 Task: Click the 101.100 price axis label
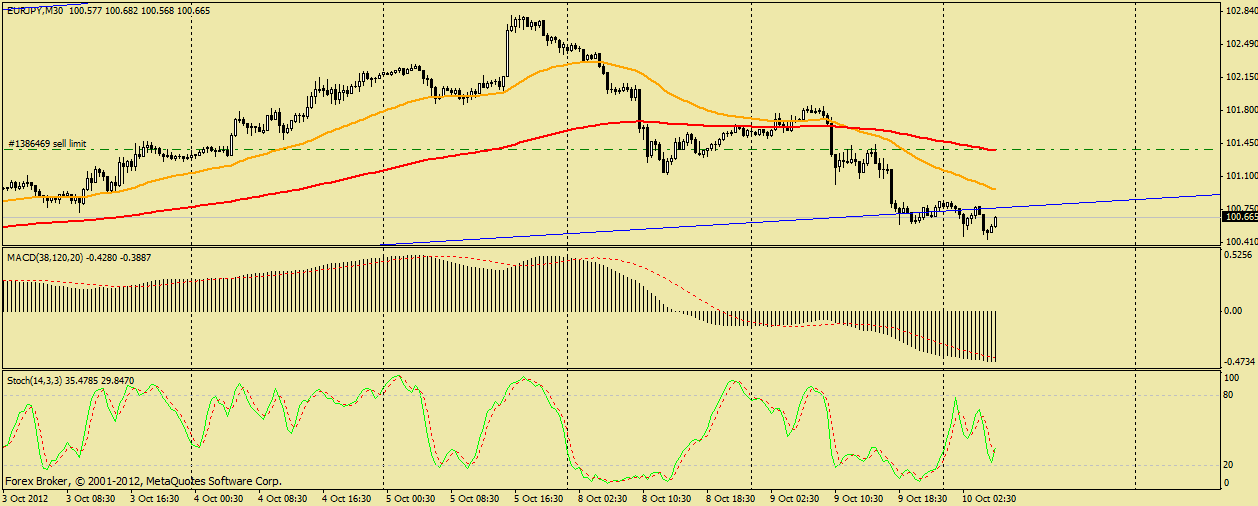tap(1240, 176)
